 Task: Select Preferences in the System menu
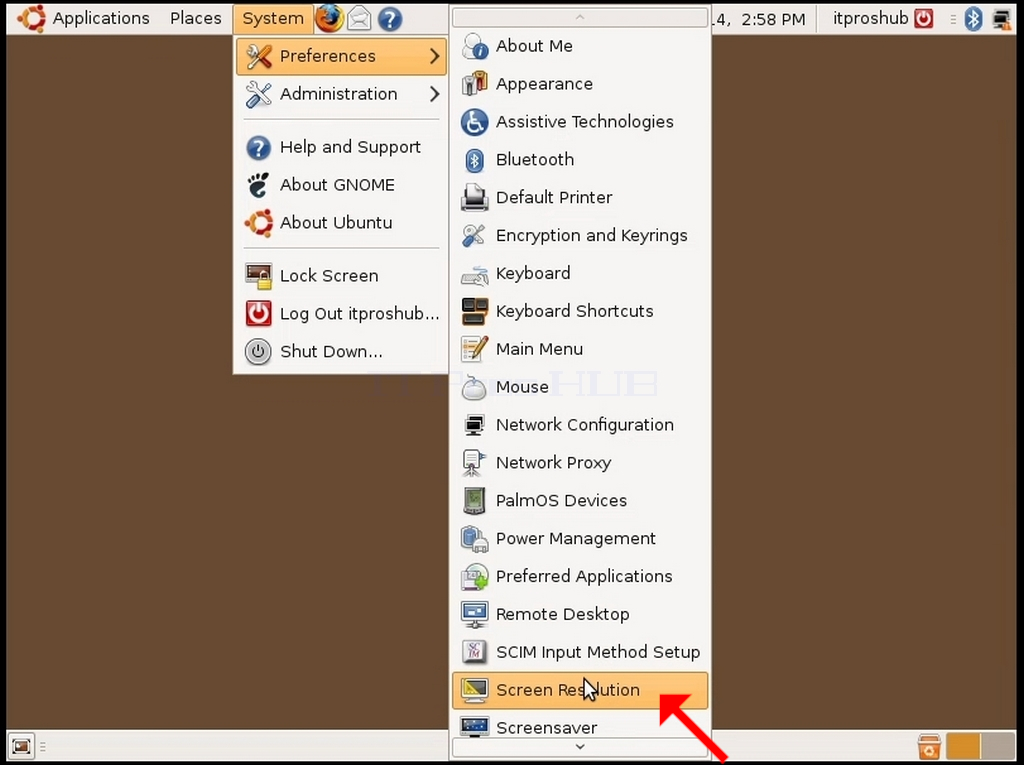[x=342, y=56]
